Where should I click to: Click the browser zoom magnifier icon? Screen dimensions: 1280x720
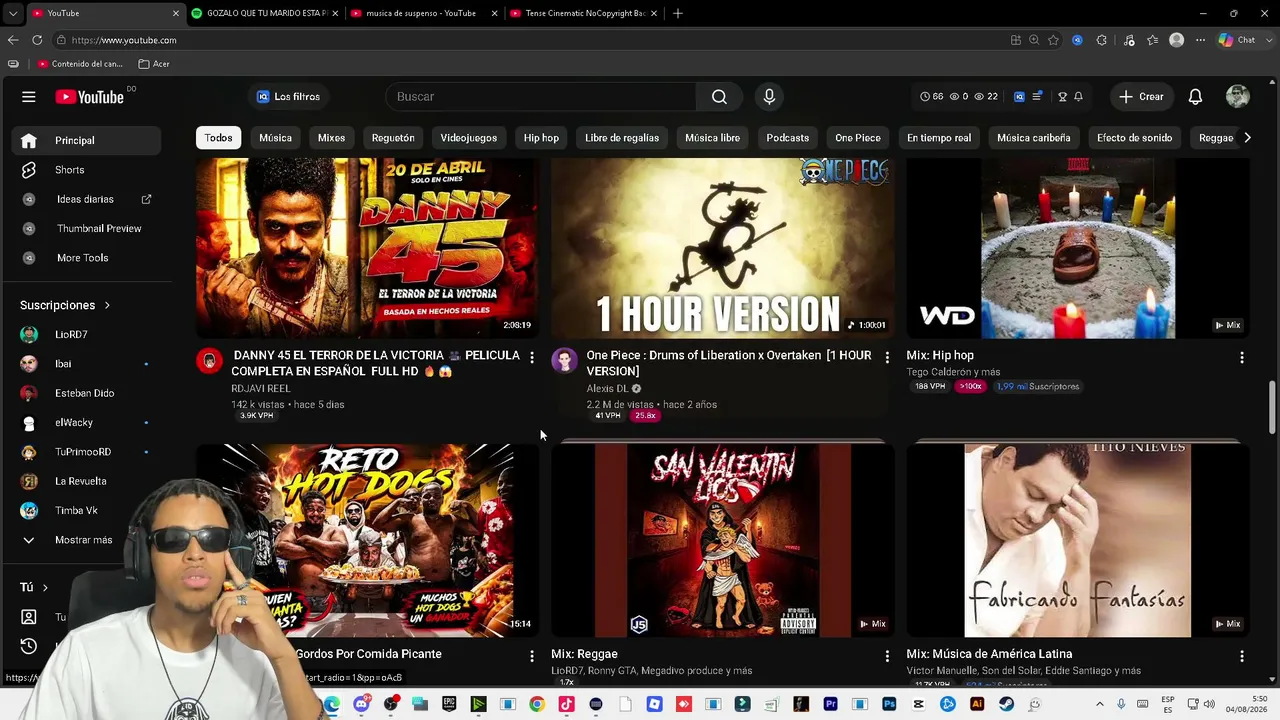coord(1034,40)
